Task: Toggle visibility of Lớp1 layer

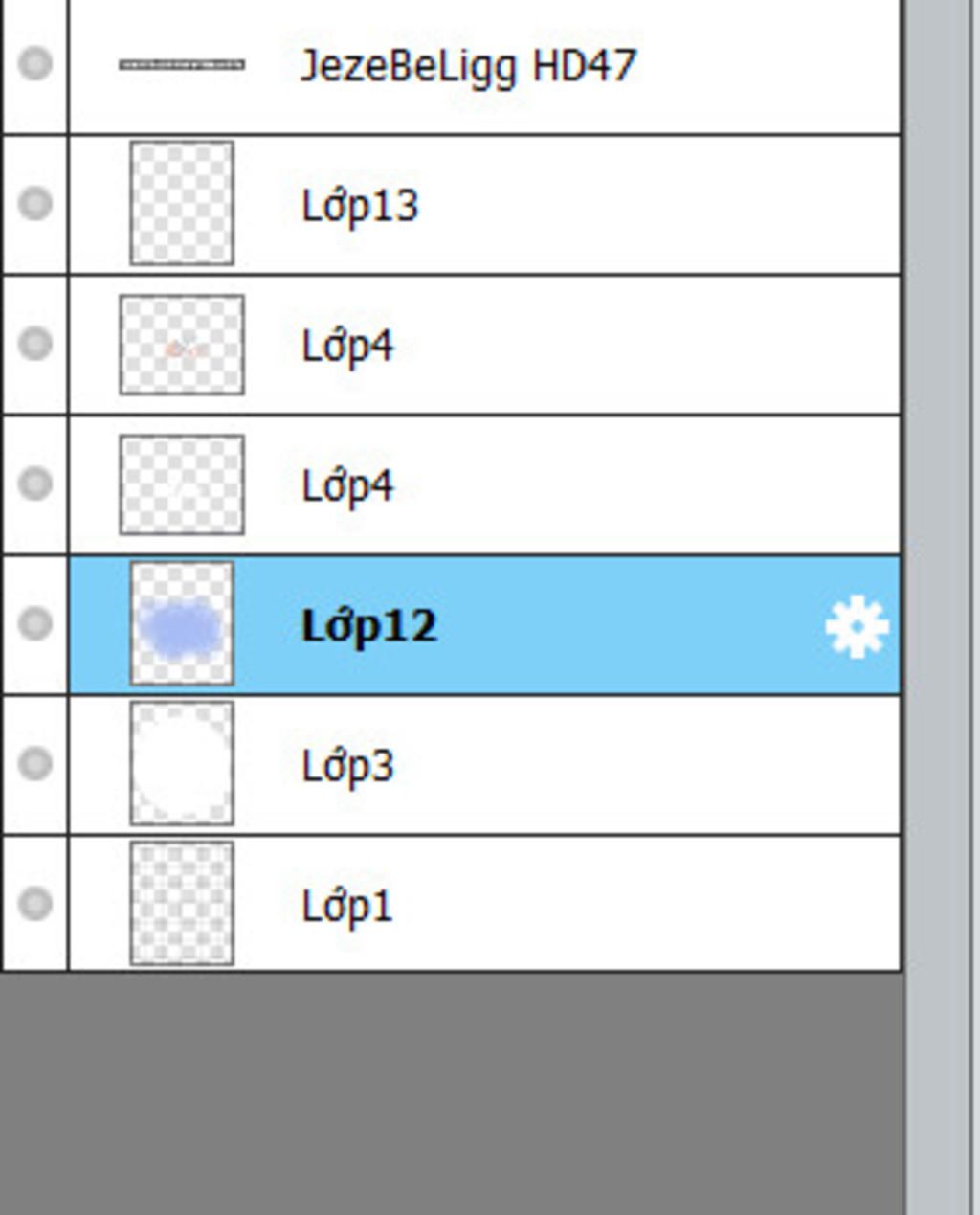Action: click(x=35, y=903)
